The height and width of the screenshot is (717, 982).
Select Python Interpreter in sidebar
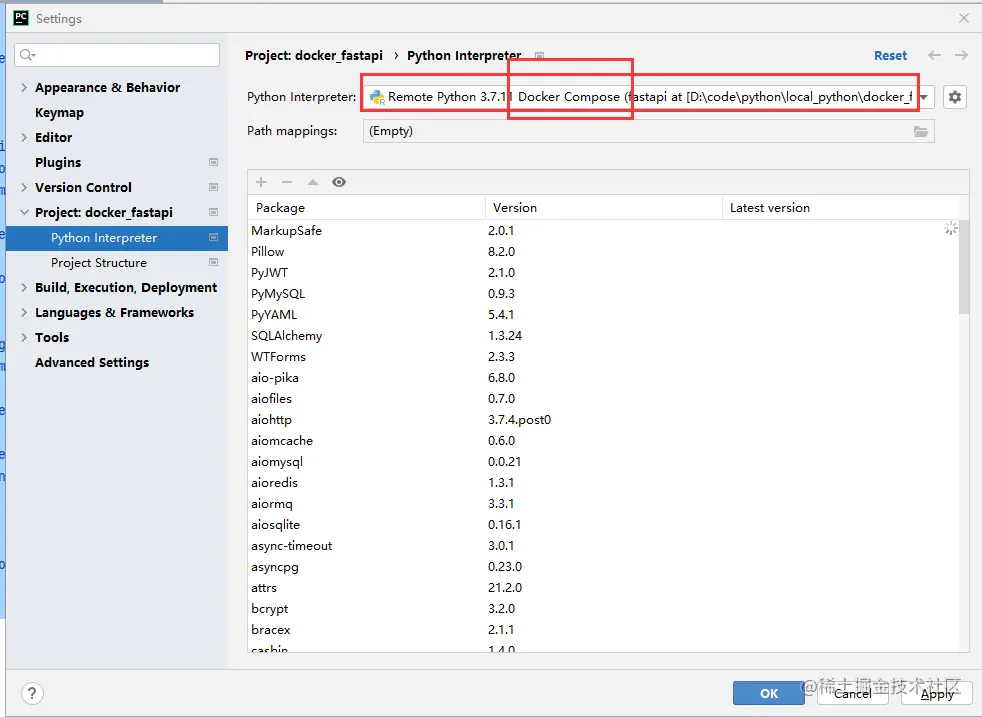(x=117, y=238)
